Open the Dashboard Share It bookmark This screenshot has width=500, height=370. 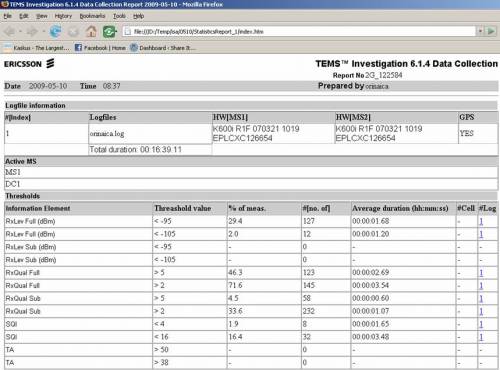pyautogui.click(x=163, y=48)
